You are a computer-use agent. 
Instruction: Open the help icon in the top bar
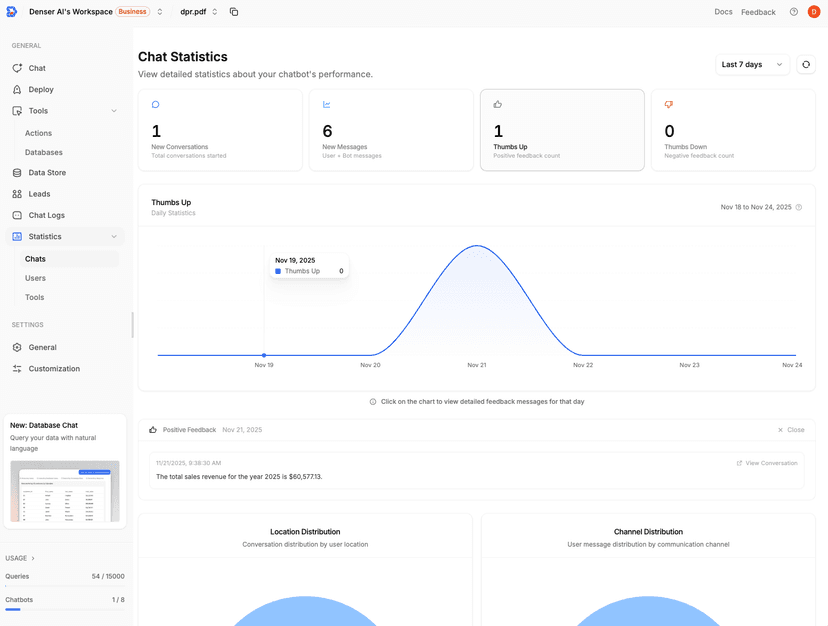[792, 12]
